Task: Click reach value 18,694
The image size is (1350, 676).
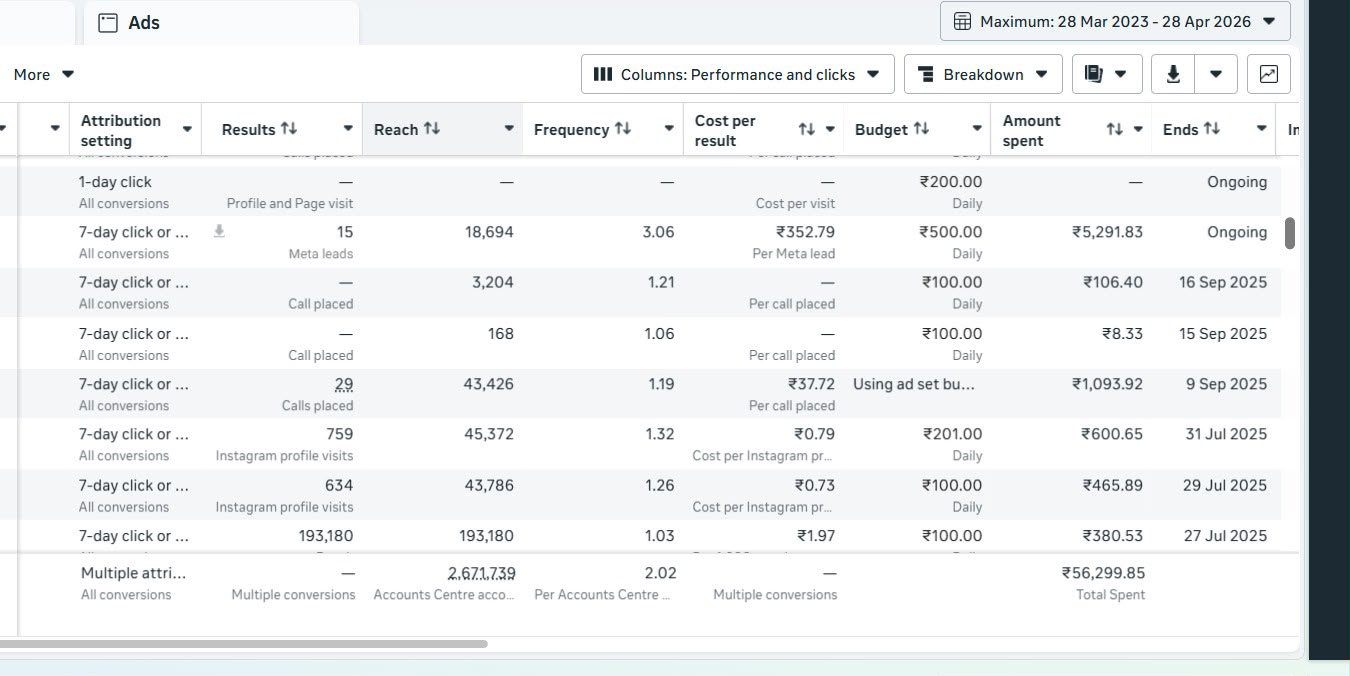Action: [489, 232]
